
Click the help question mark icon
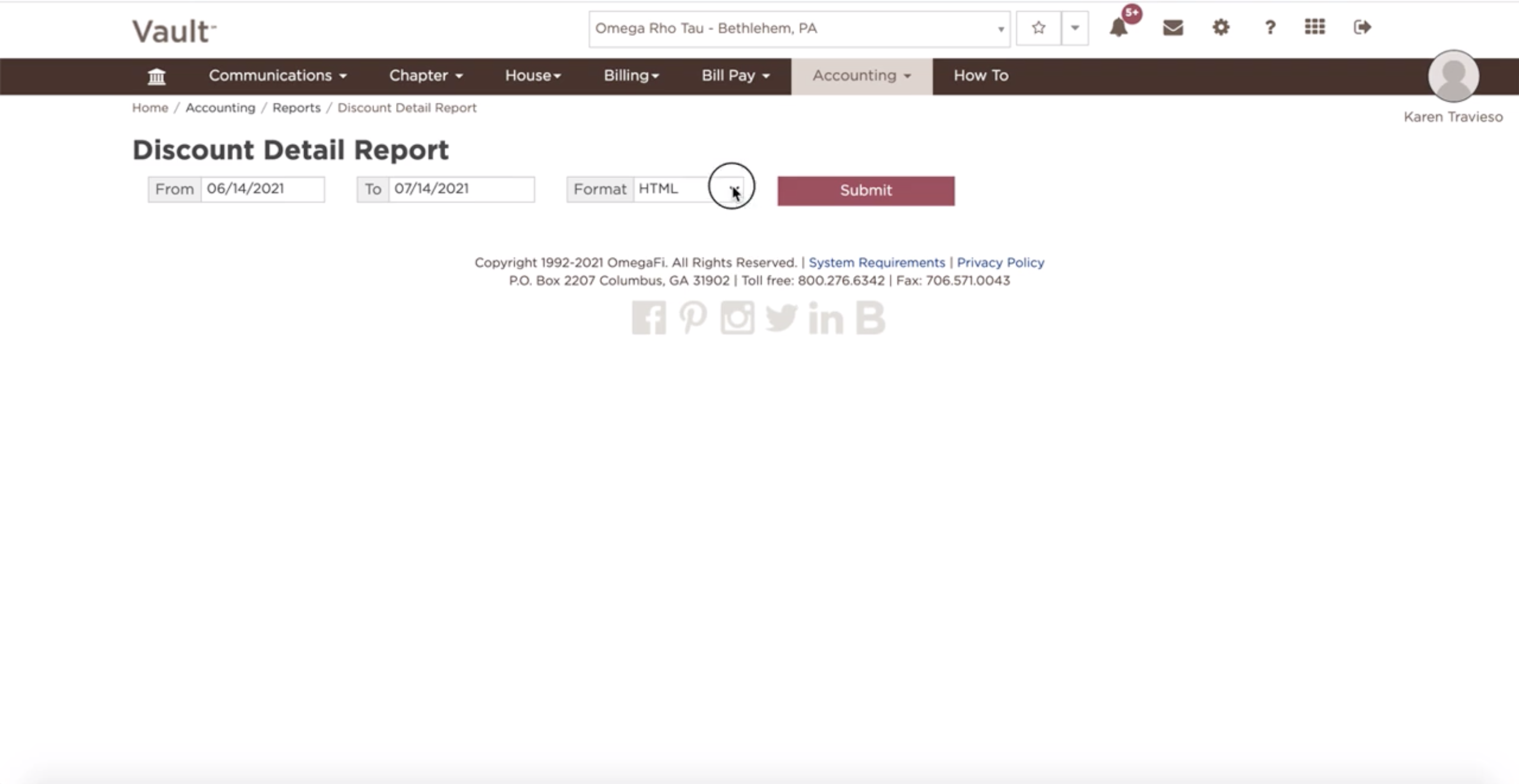(1270, 28)
